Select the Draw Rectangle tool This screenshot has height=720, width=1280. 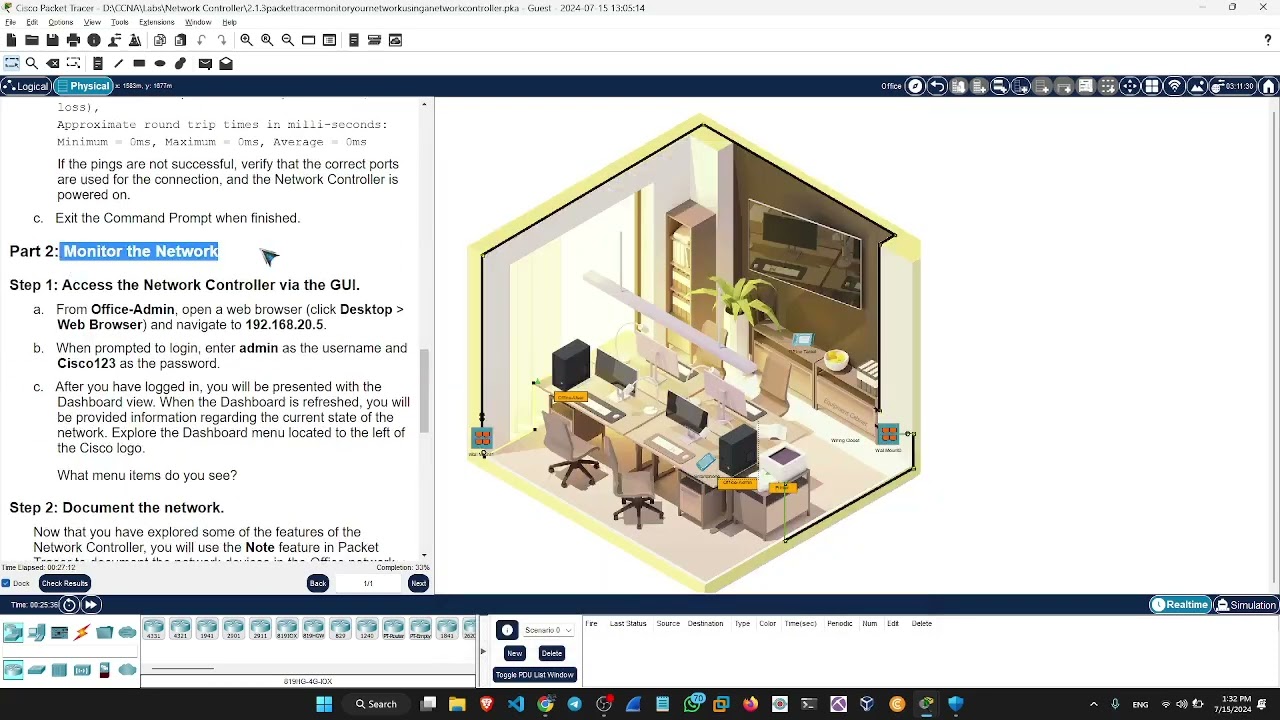139,63
